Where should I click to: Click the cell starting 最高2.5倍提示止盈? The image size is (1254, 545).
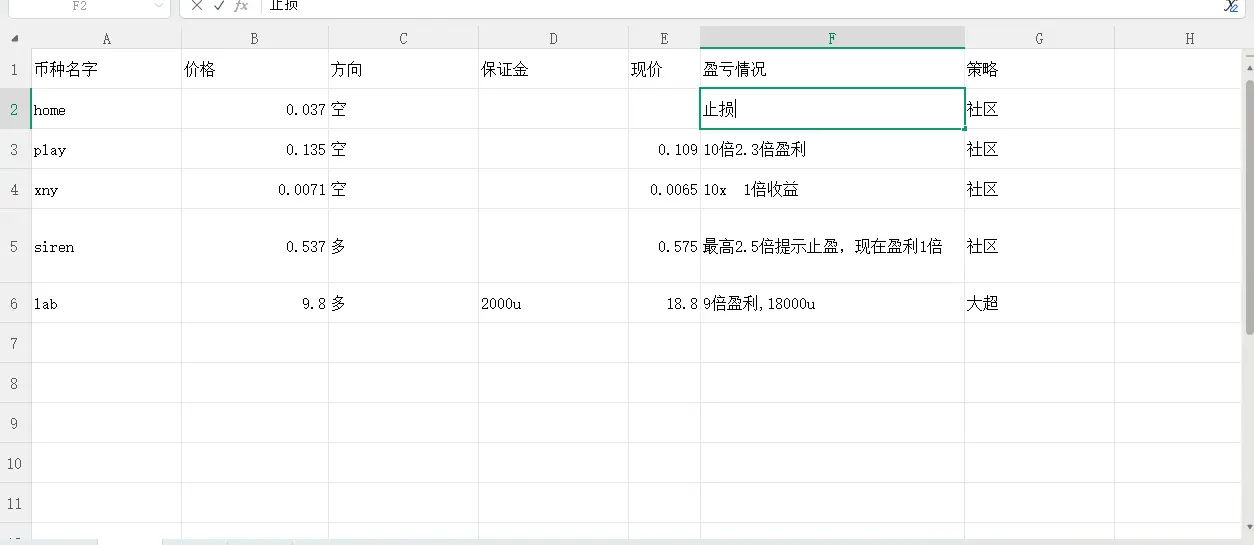[832, 246]
